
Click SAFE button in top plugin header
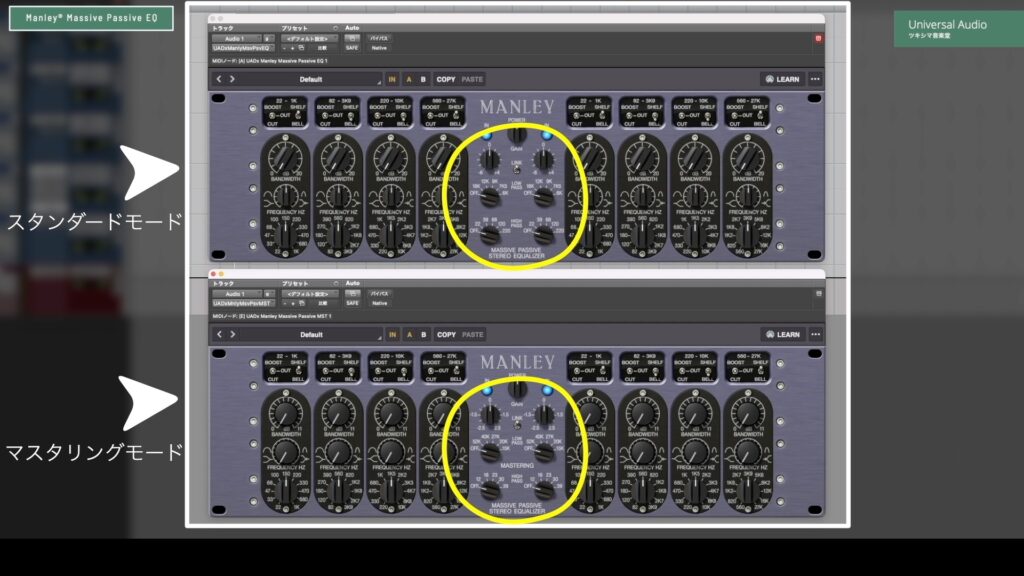(x=352, y=47)
